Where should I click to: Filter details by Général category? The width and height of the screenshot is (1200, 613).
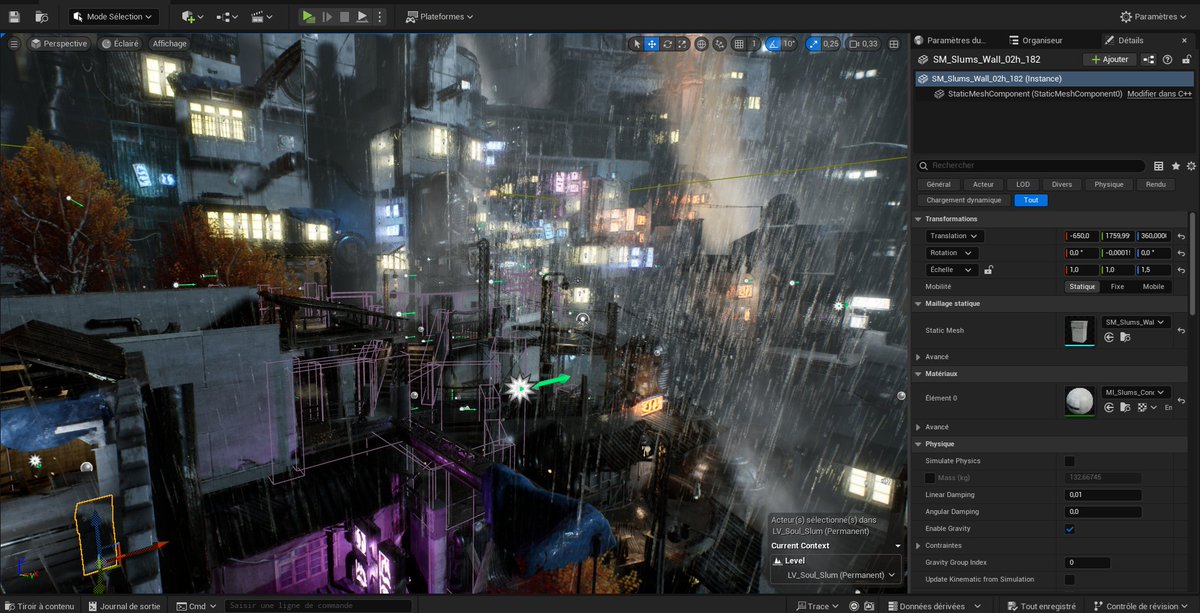coord(938,184)
